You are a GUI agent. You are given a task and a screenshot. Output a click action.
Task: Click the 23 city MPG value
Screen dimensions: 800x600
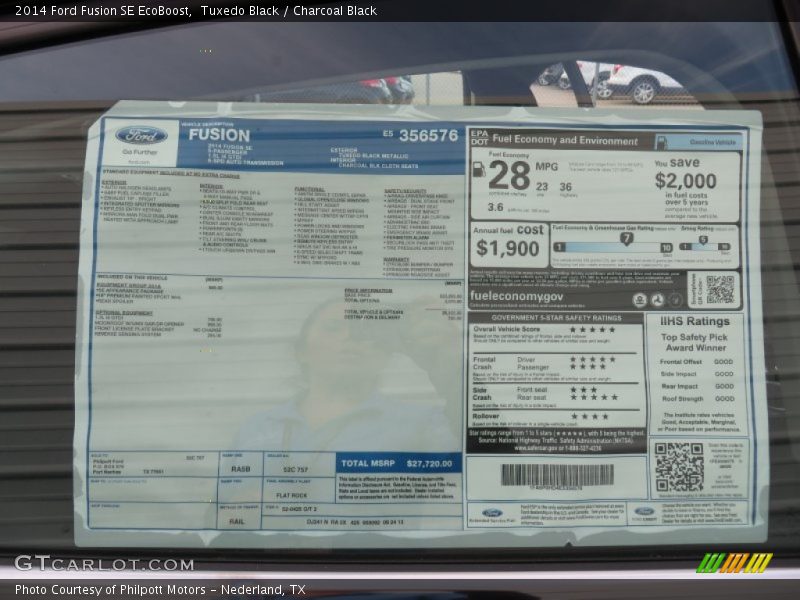pos(542,187)
